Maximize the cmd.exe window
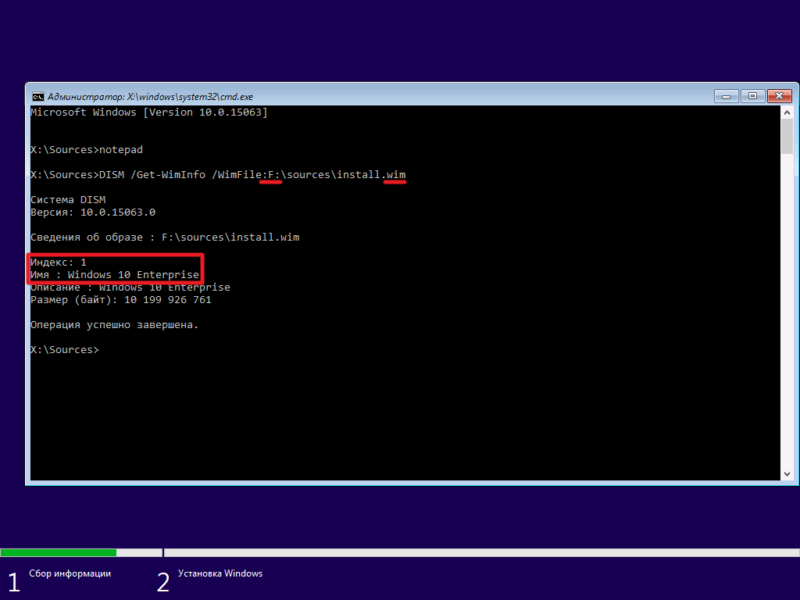 pyautogui.click(x=752, y=96)
